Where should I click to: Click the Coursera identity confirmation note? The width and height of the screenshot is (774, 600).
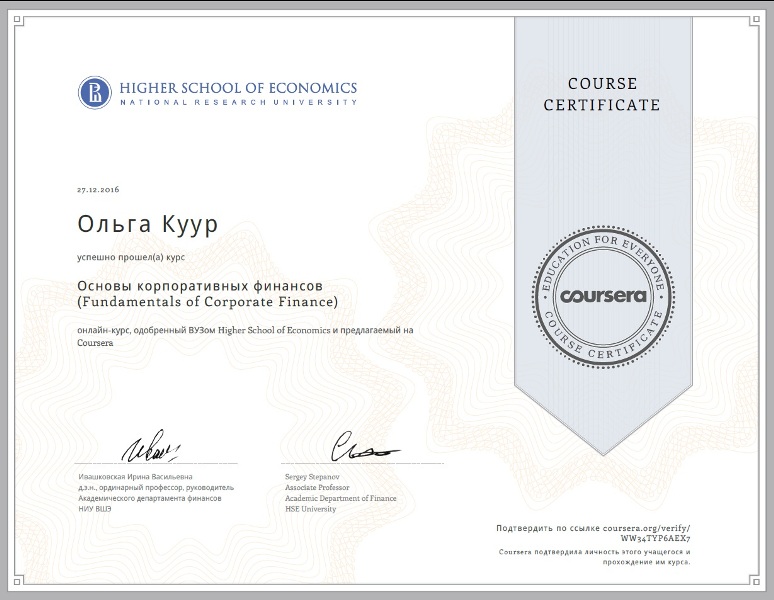pos(594,557)
